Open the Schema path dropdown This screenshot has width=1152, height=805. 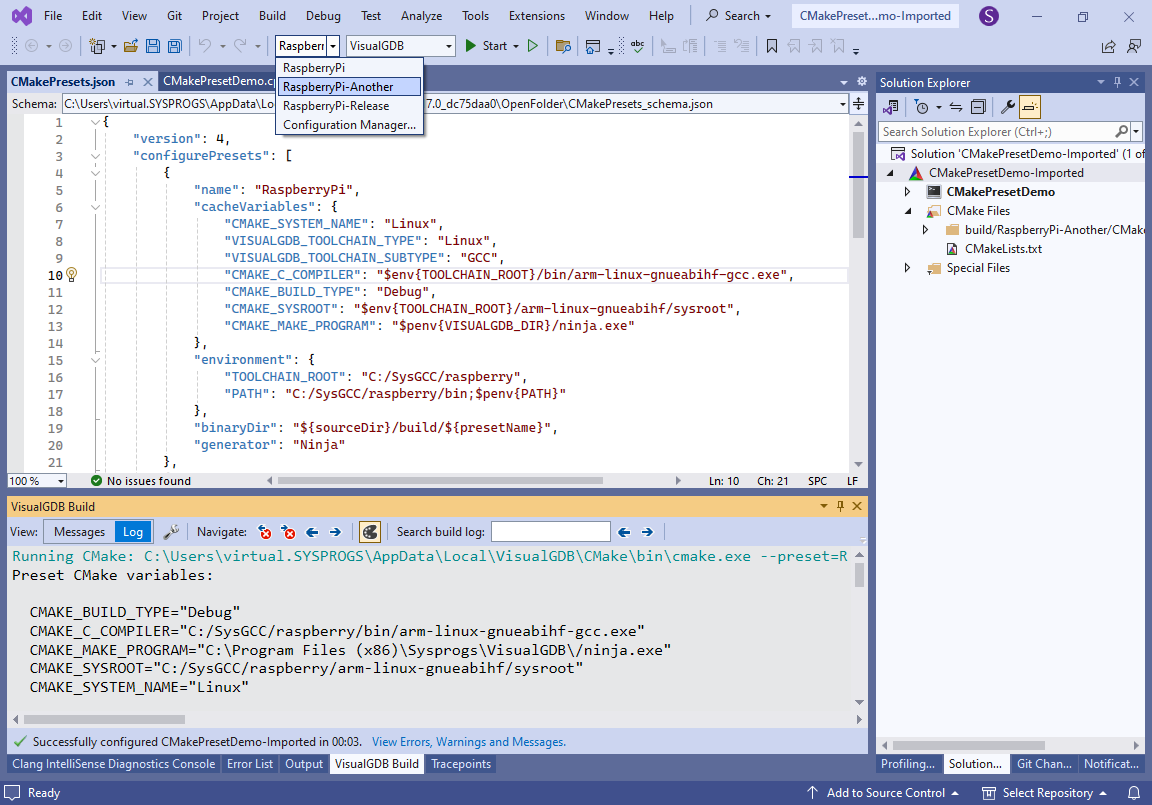[843, 104]
